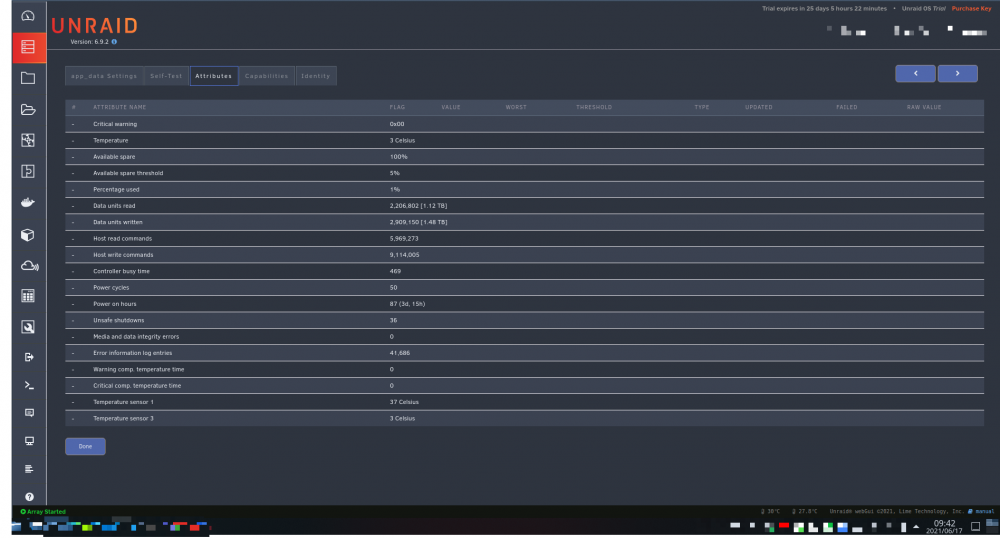
Task: Click the Help question mark icon
Action: tap(29, 497)
